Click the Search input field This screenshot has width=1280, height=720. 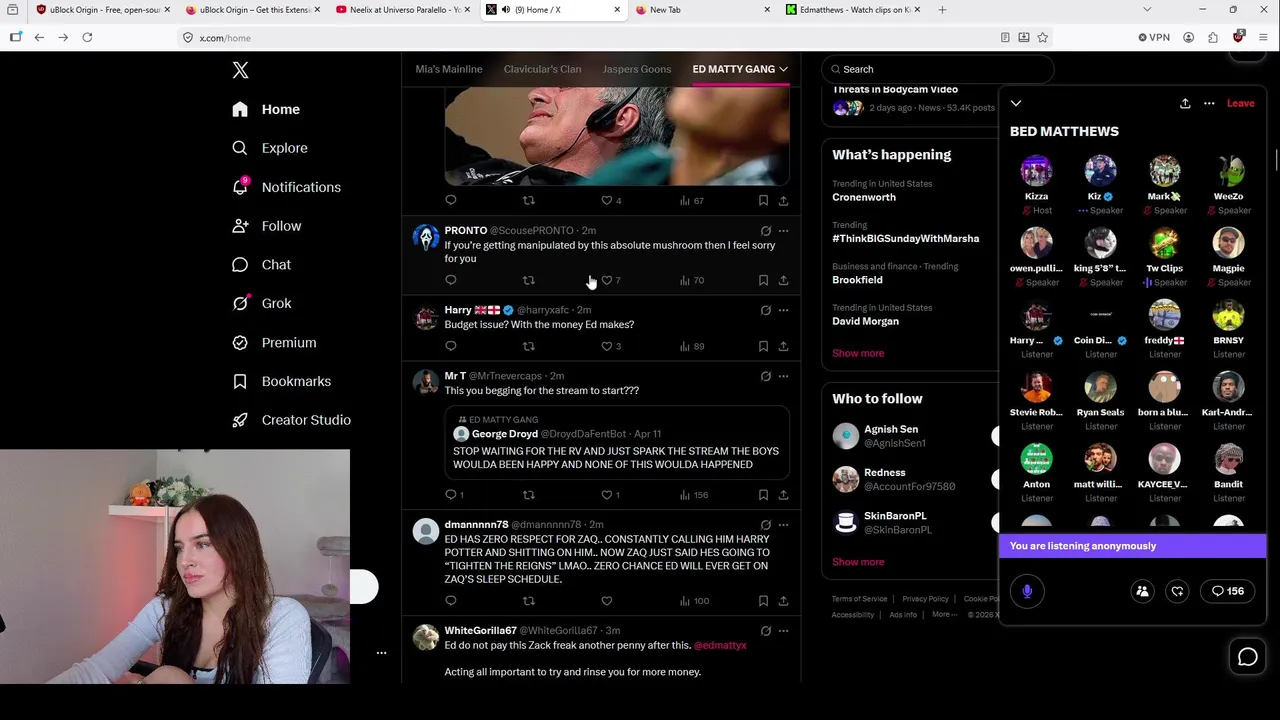click(x=938, y=69)
